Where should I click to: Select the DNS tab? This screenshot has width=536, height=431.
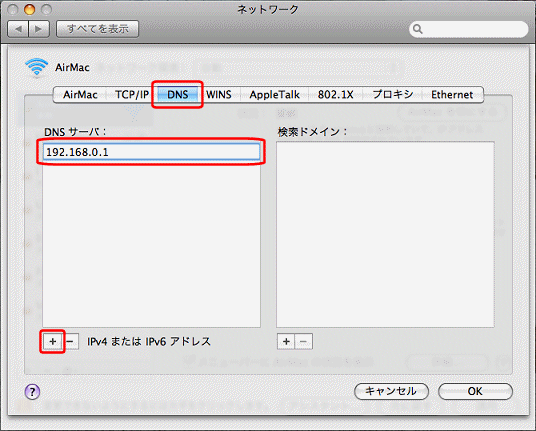pyautogui.click(x=178, y=95)
